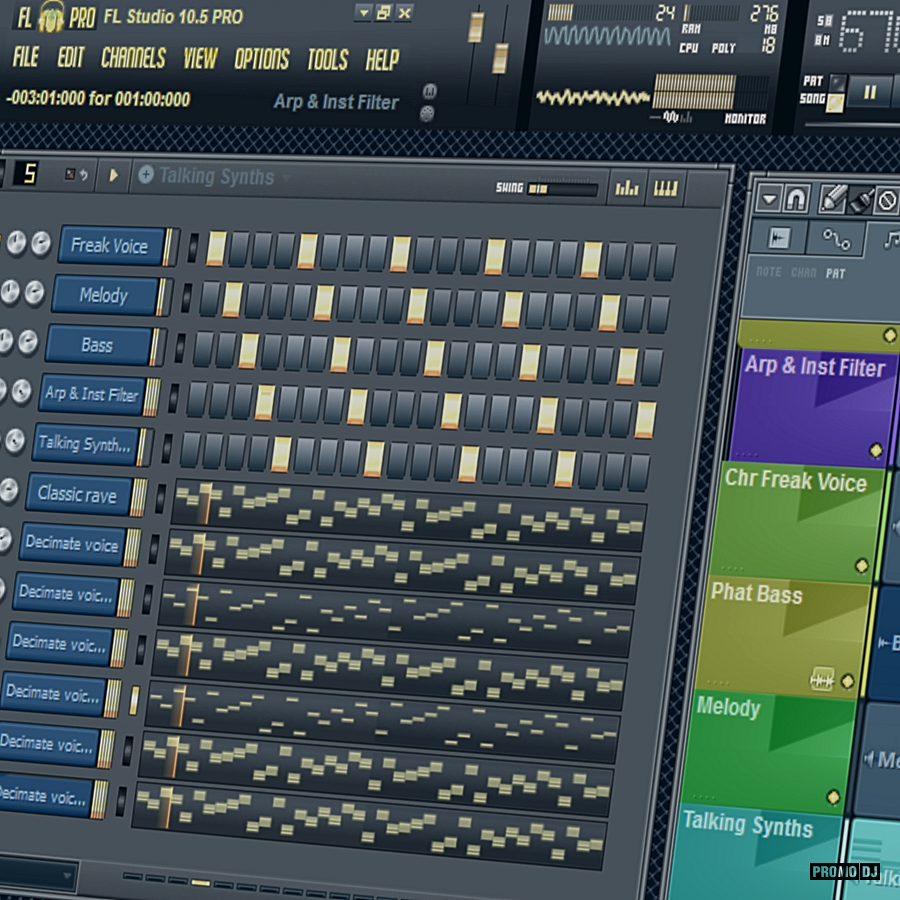Screen dimensions: 900x900
Task: Open the CHANNELS menu
Action: (x=134, y=57)
